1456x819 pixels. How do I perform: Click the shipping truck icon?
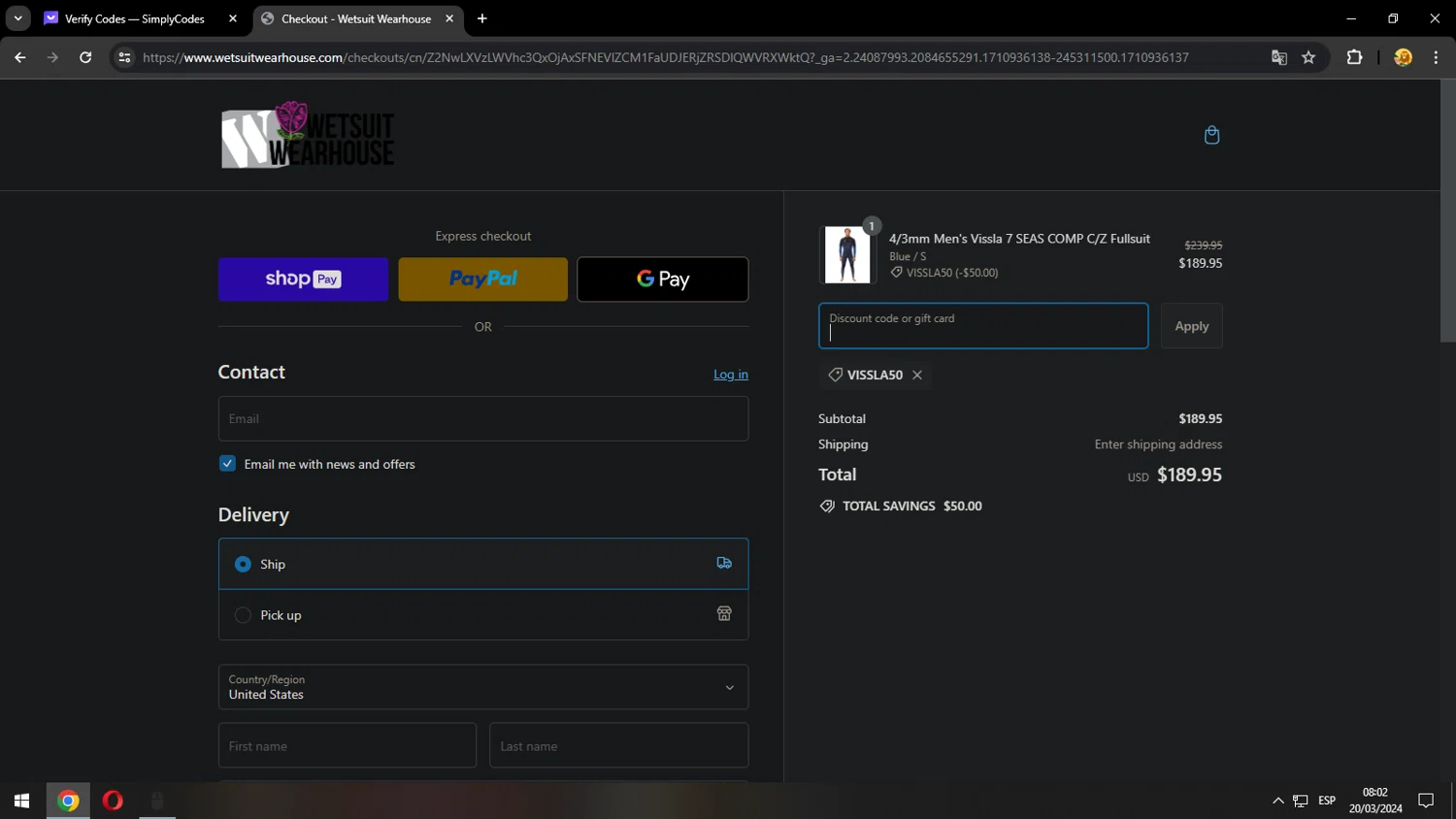(x=724, y=563)
